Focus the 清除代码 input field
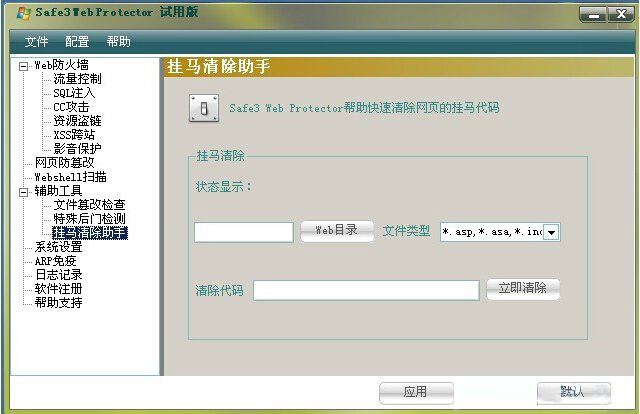The height and width of the screenshot is (414, 640). click(x=366, y=290)
